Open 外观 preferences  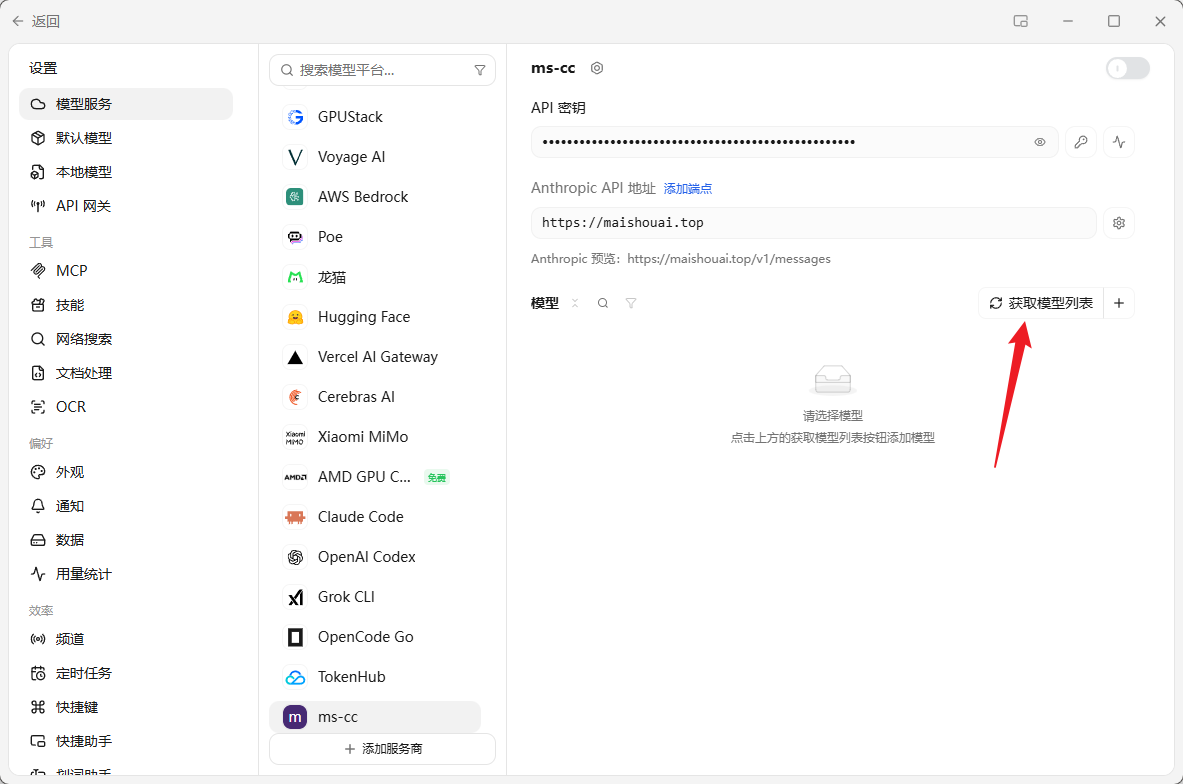click(126, 472)
